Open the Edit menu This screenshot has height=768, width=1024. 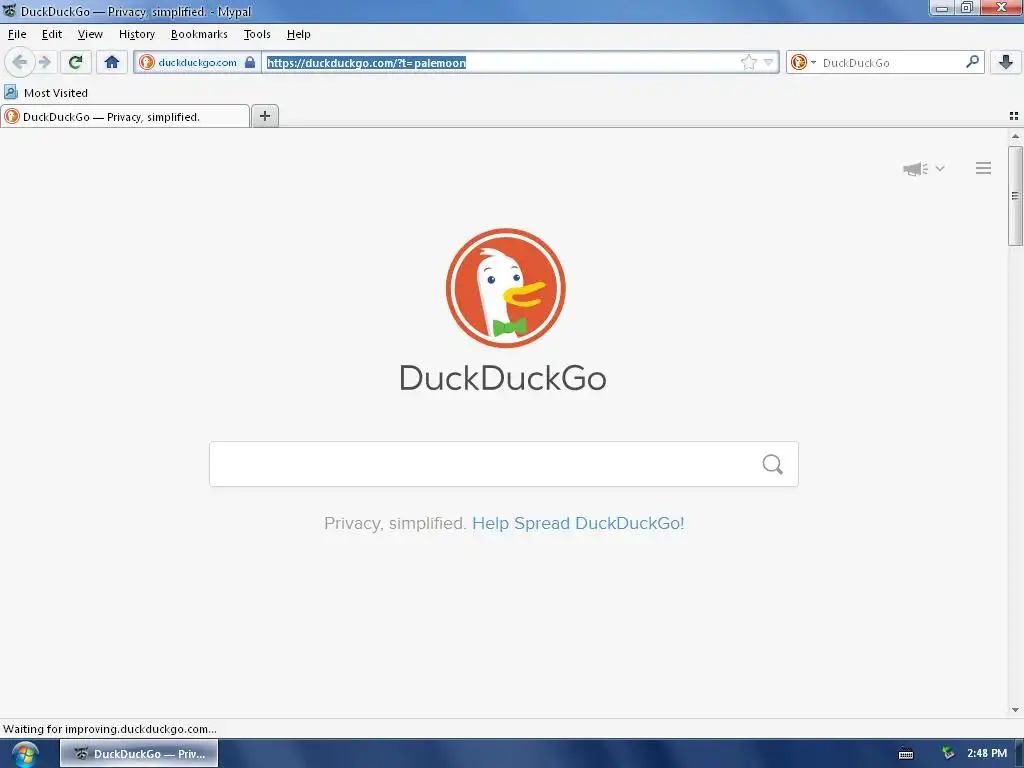click(x=52, y=34)
